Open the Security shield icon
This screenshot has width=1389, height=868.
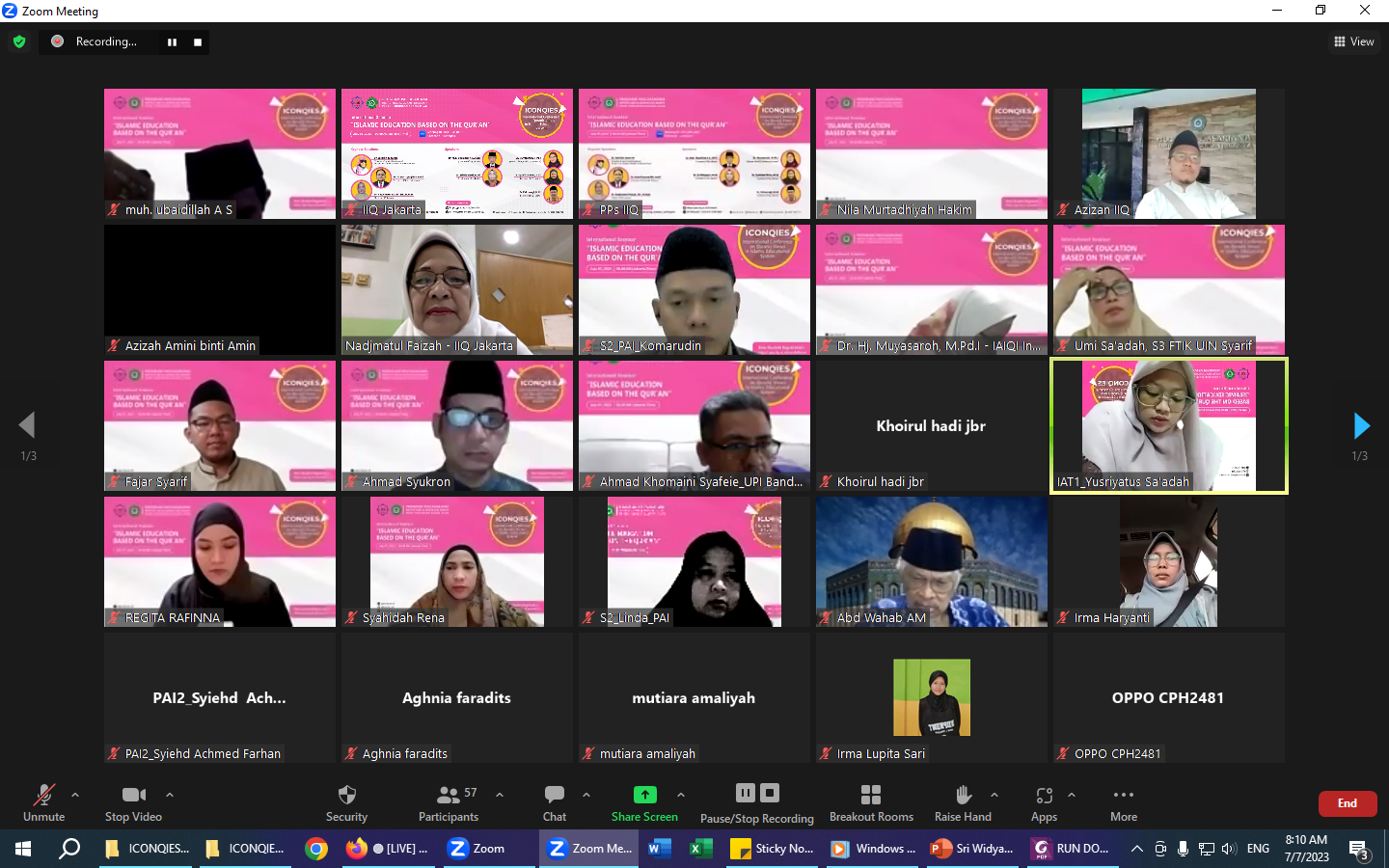tap(347, 795)
